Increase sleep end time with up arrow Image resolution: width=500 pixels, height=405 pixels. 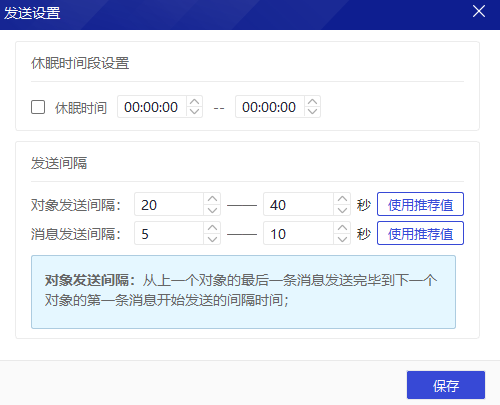click(312, 102)
